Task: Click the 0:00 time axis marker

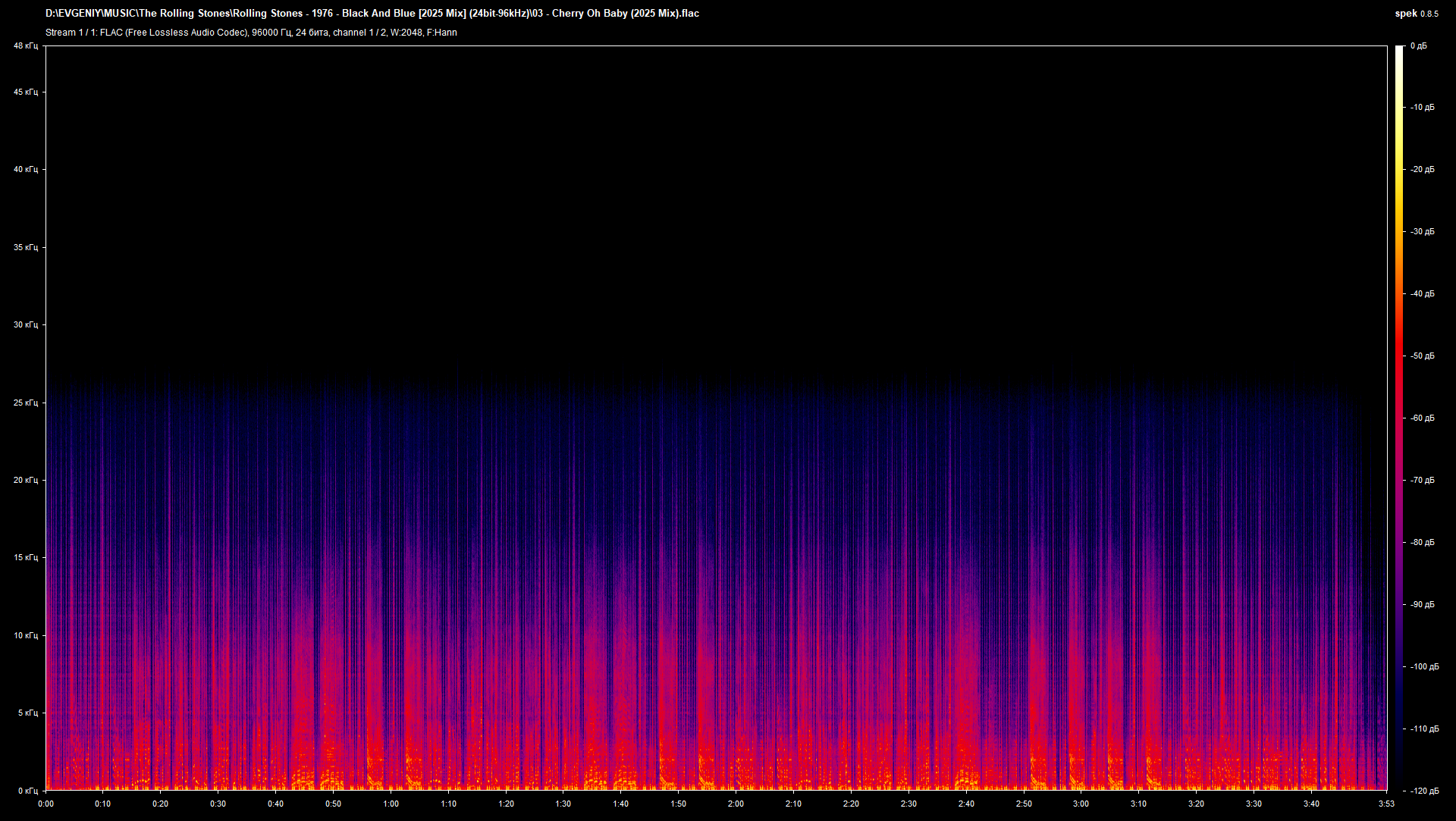Action: click(x=45, y=804)
